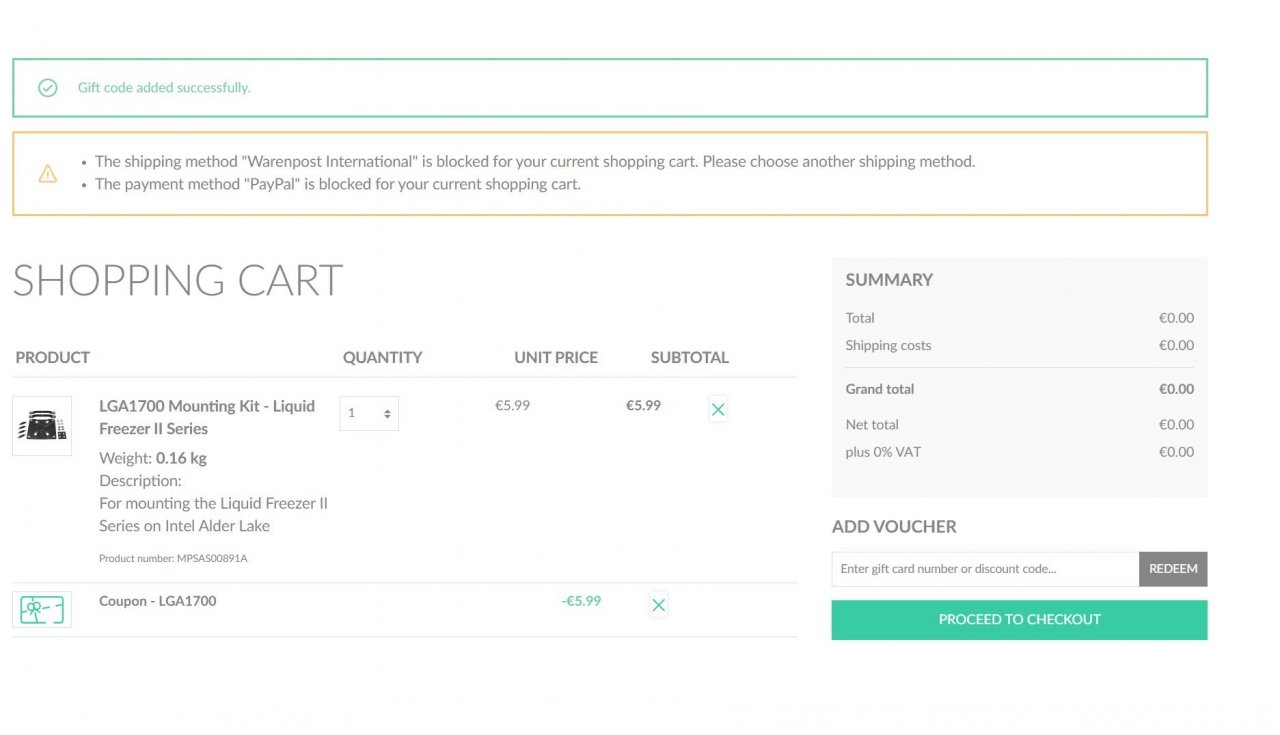Image resolution: width=1280 pixels, height=735 pixels.
Task: Click the ADD VOUCHER heading
Action: pyautogui.click(x=894, y=527)
